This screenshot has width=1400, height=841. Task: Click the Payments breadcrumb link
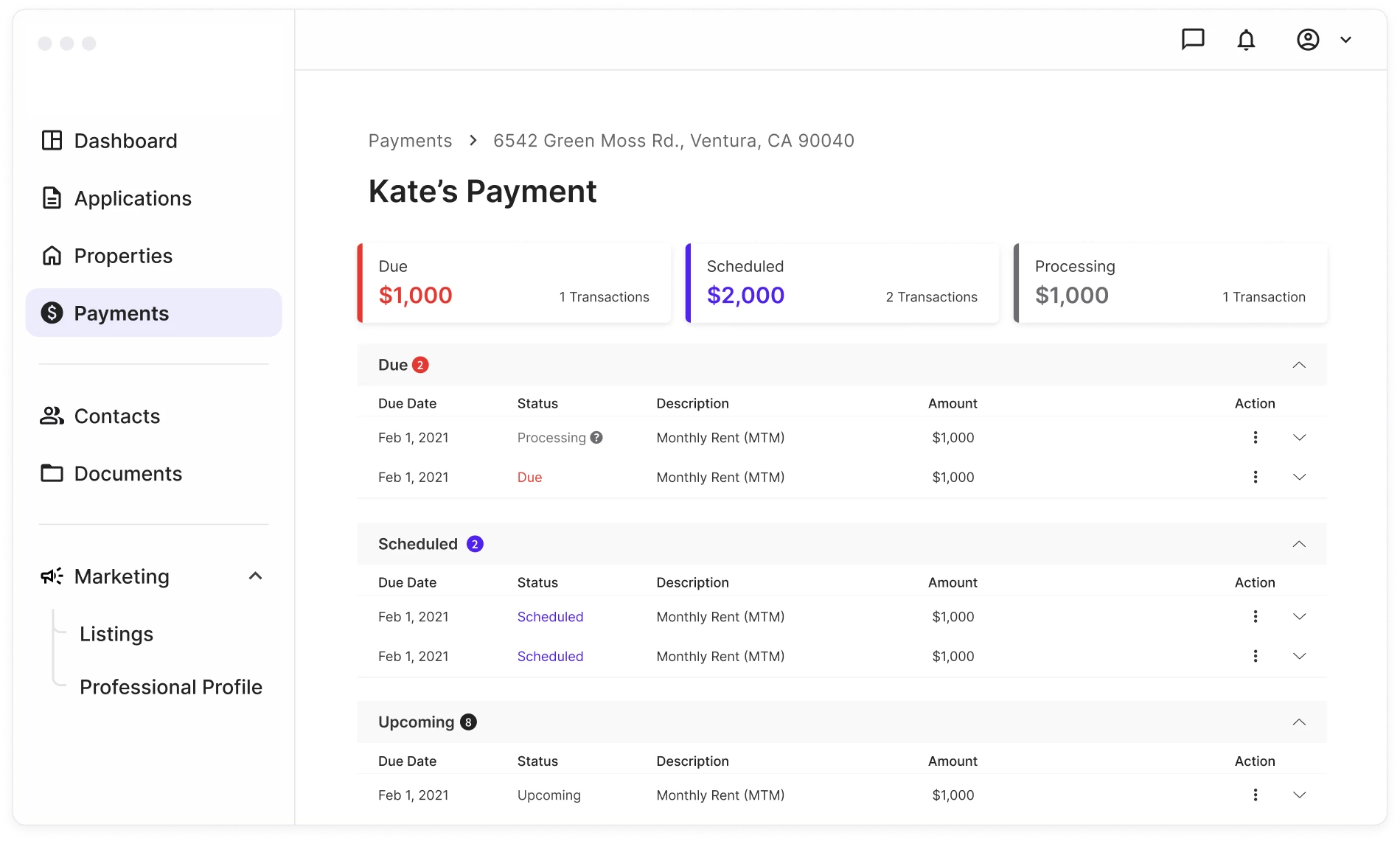click(x=410, y=141)
